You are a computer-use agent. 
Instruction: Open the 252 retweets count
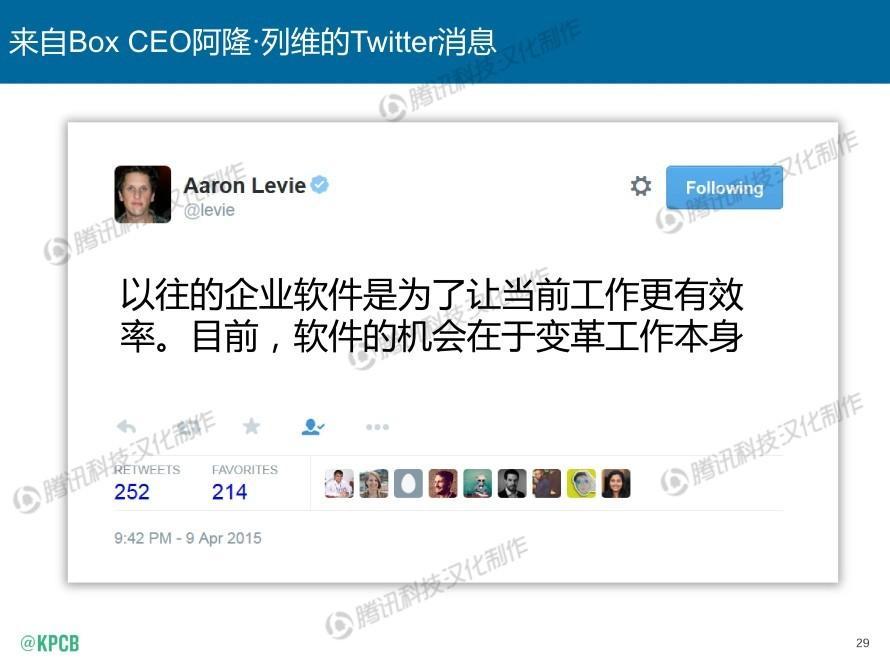pos(132,491)
